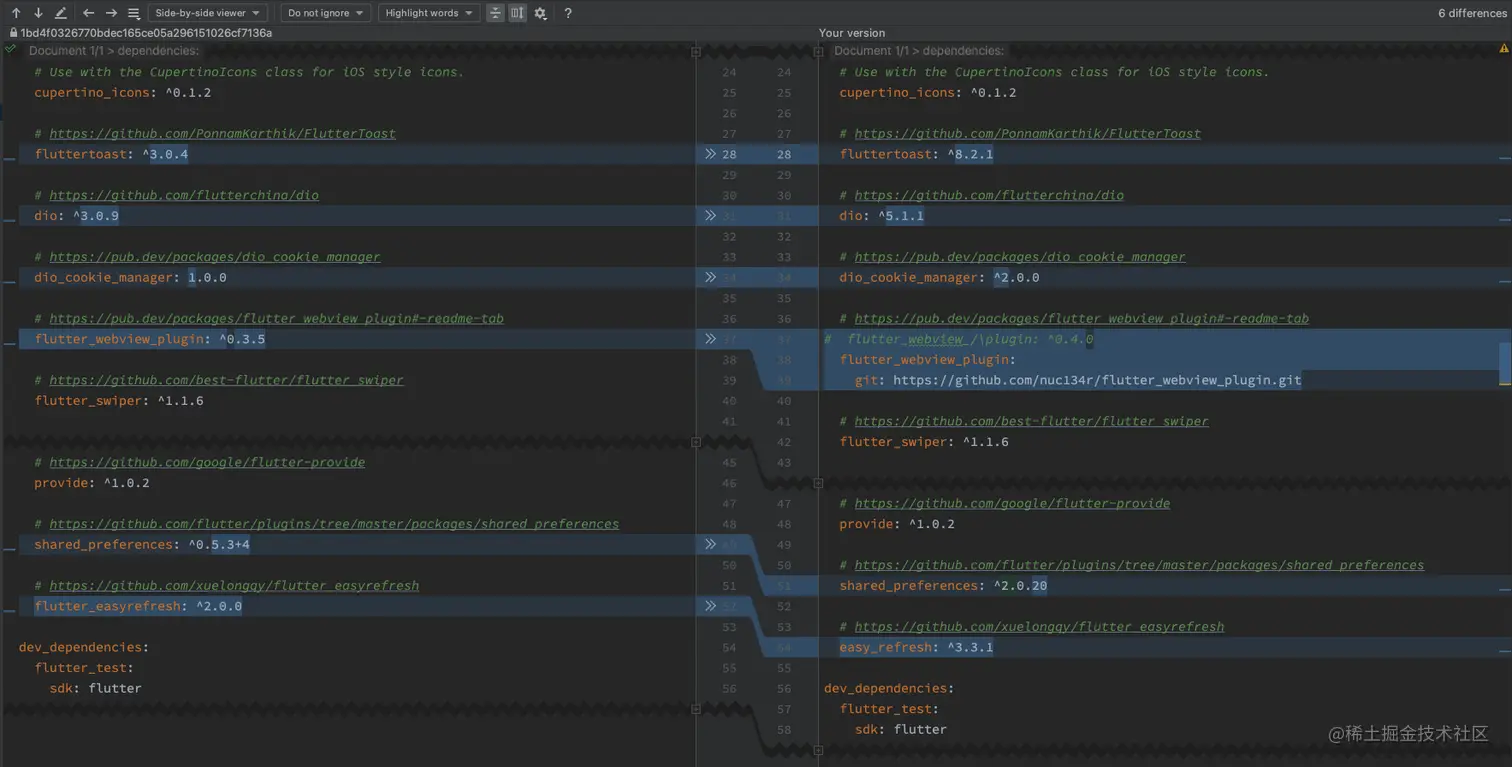This screenshot has width=1512, height=767.
Task: Jump to next difference with down arrow
Action: (38, 13)
